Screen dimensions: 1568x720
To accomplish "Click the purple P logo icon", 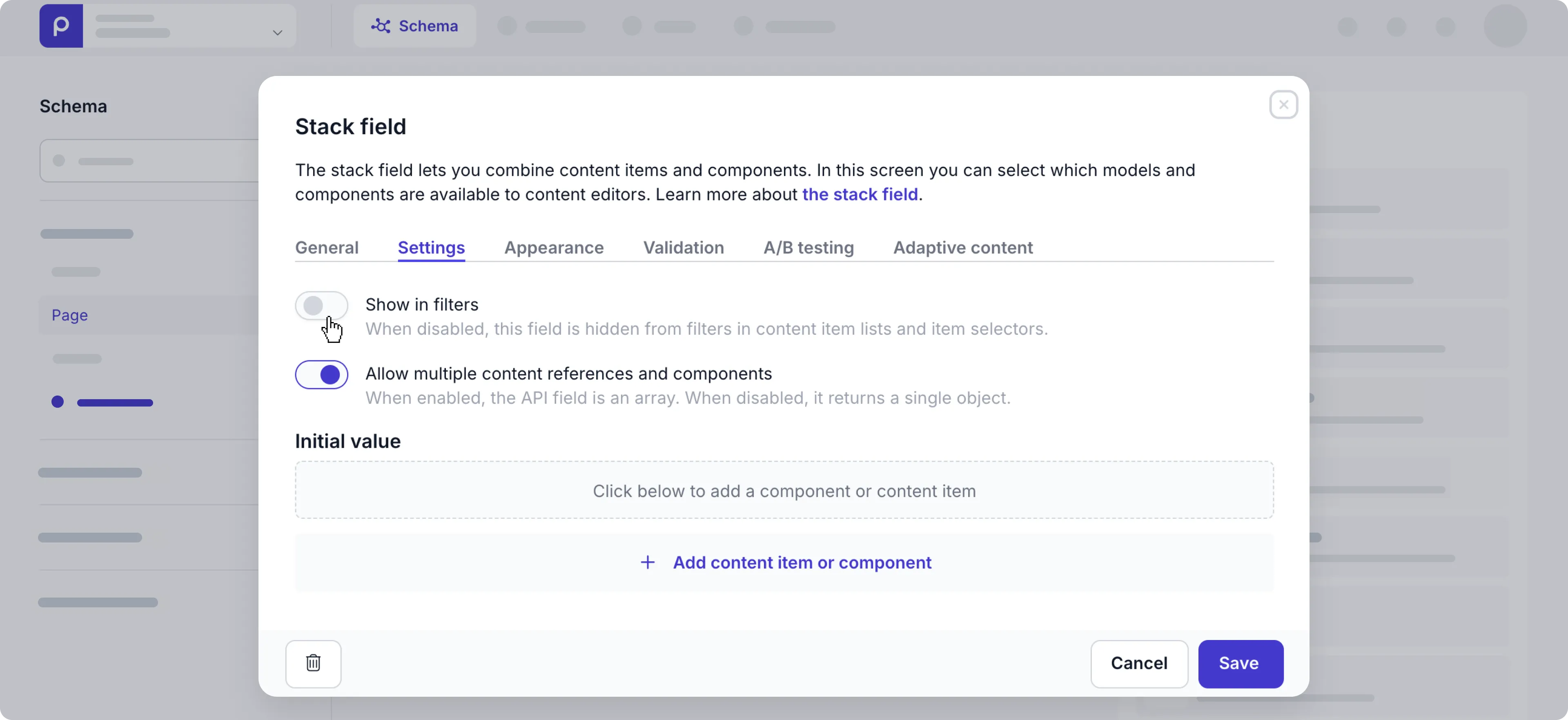I will click(61, 26).
